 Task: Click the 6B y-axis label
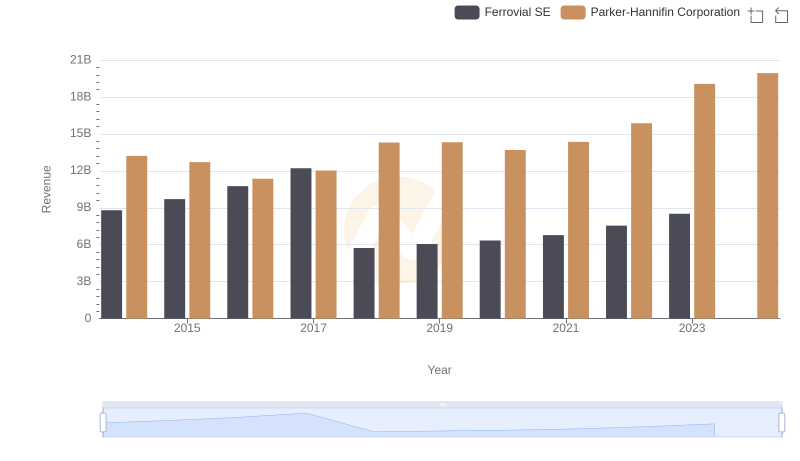[84, 244]
